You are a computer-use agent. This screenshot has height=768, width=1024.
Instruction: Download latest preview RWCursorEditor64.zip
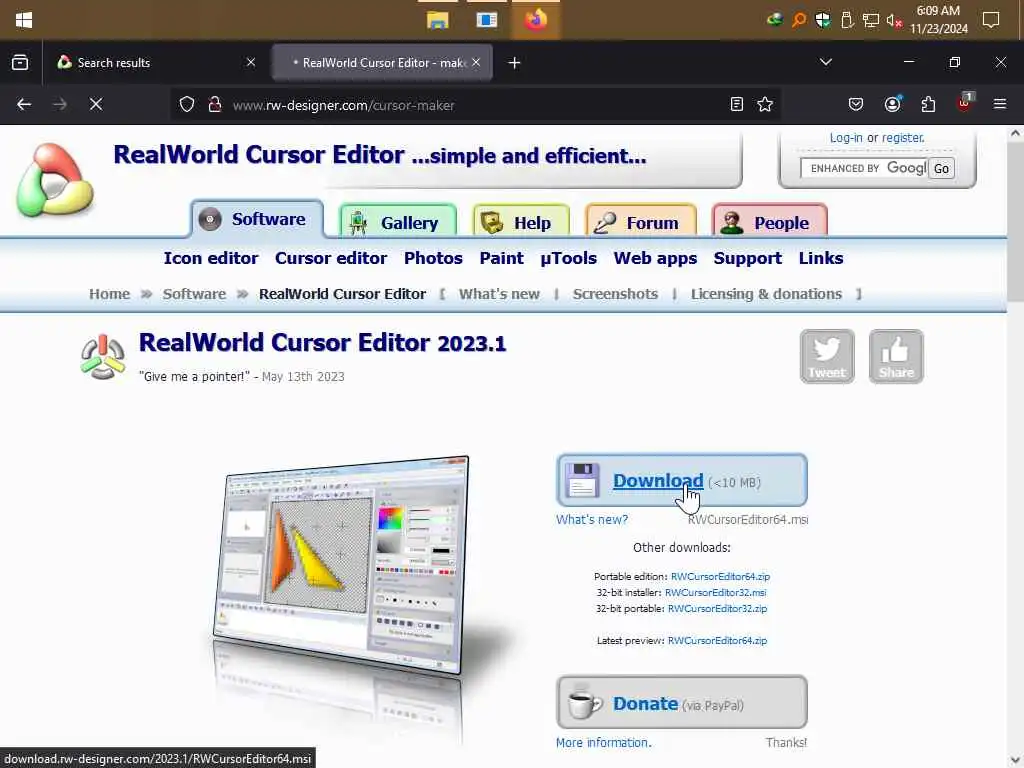[x=717, y=641]
